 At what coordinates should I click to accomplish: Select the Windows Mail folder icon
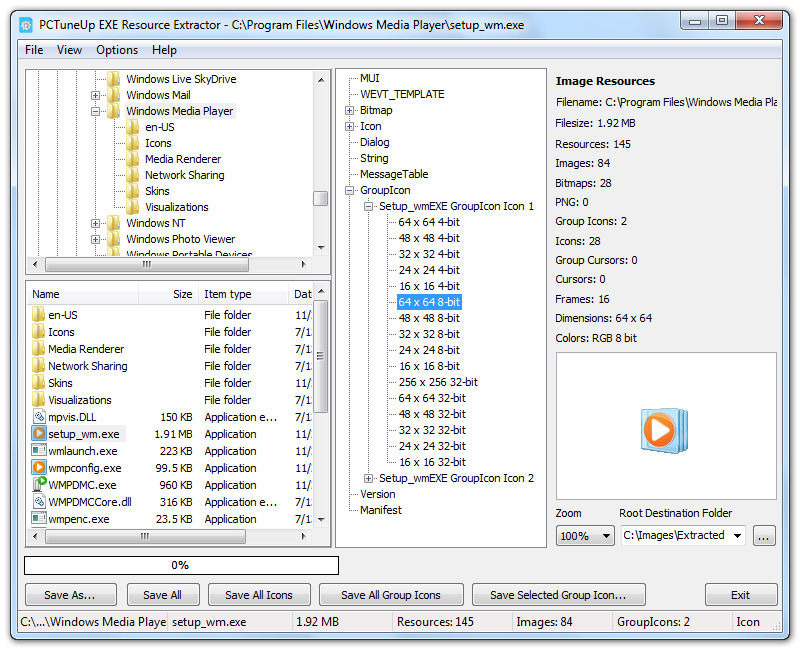click(x=114, y=95)
